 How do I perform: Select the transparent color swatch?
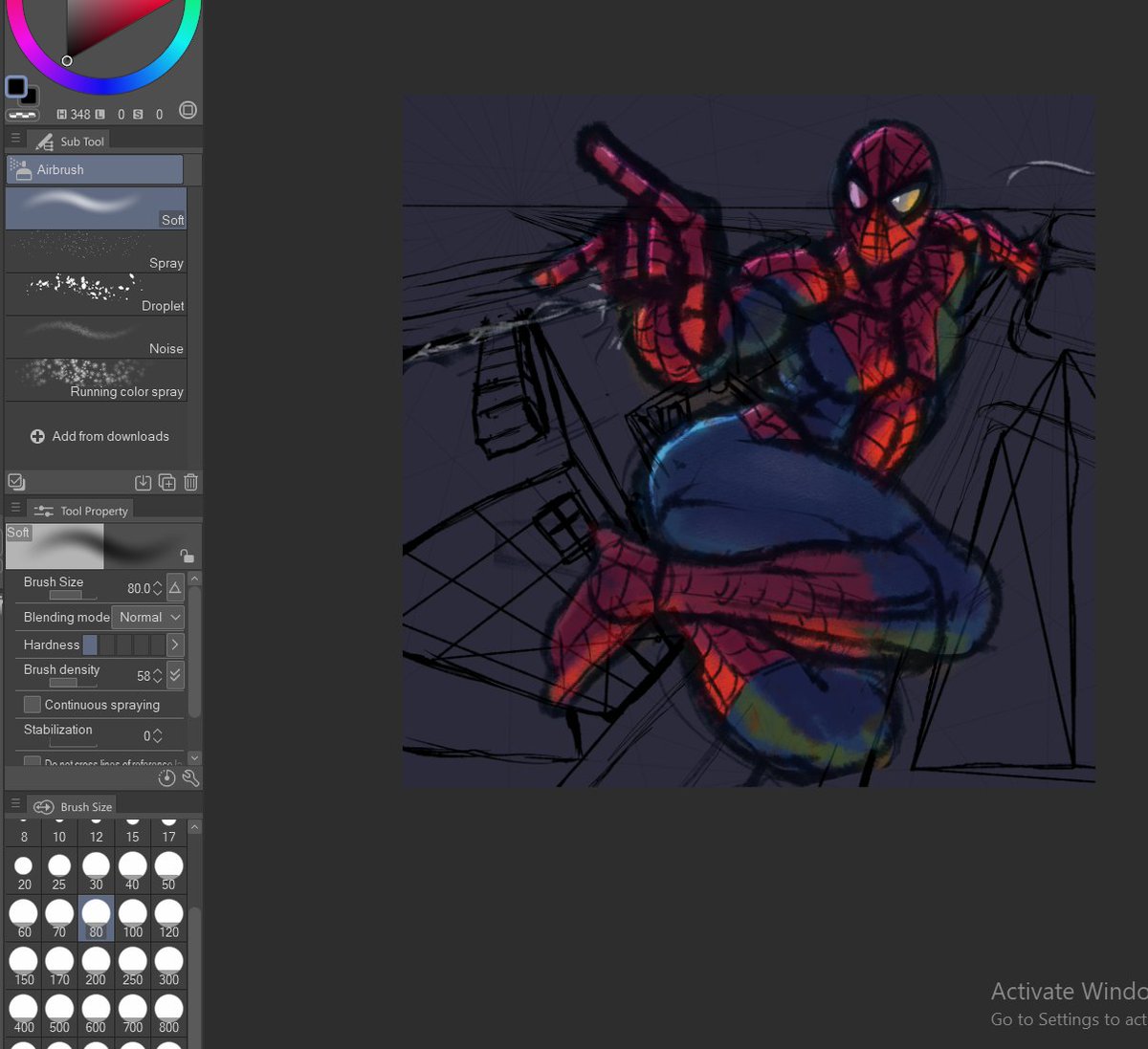(21, 115)
